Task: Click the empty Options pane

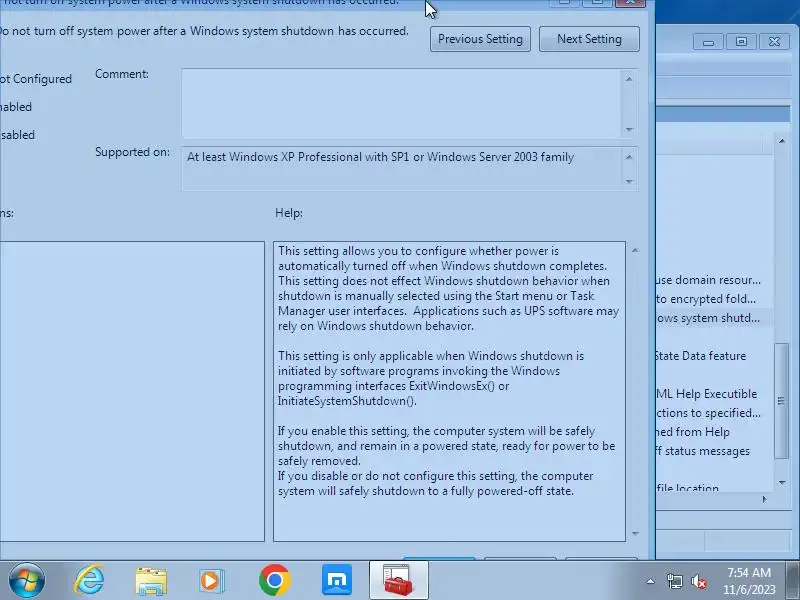Action: pos(132,391)
